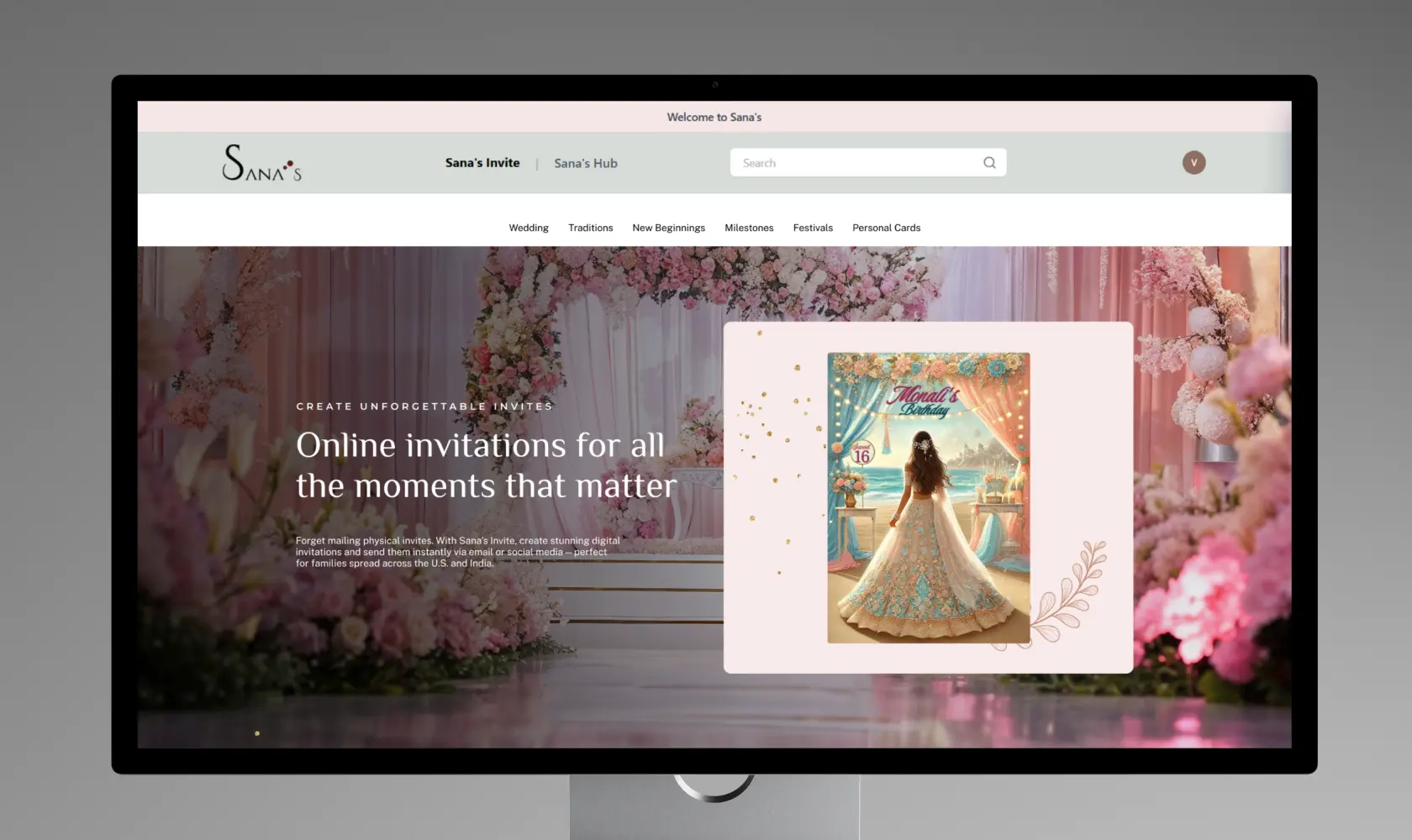Viewport: 1412px width, 840px height.
Task: Open the Traditions category menu
Action: tap(590, 228)
